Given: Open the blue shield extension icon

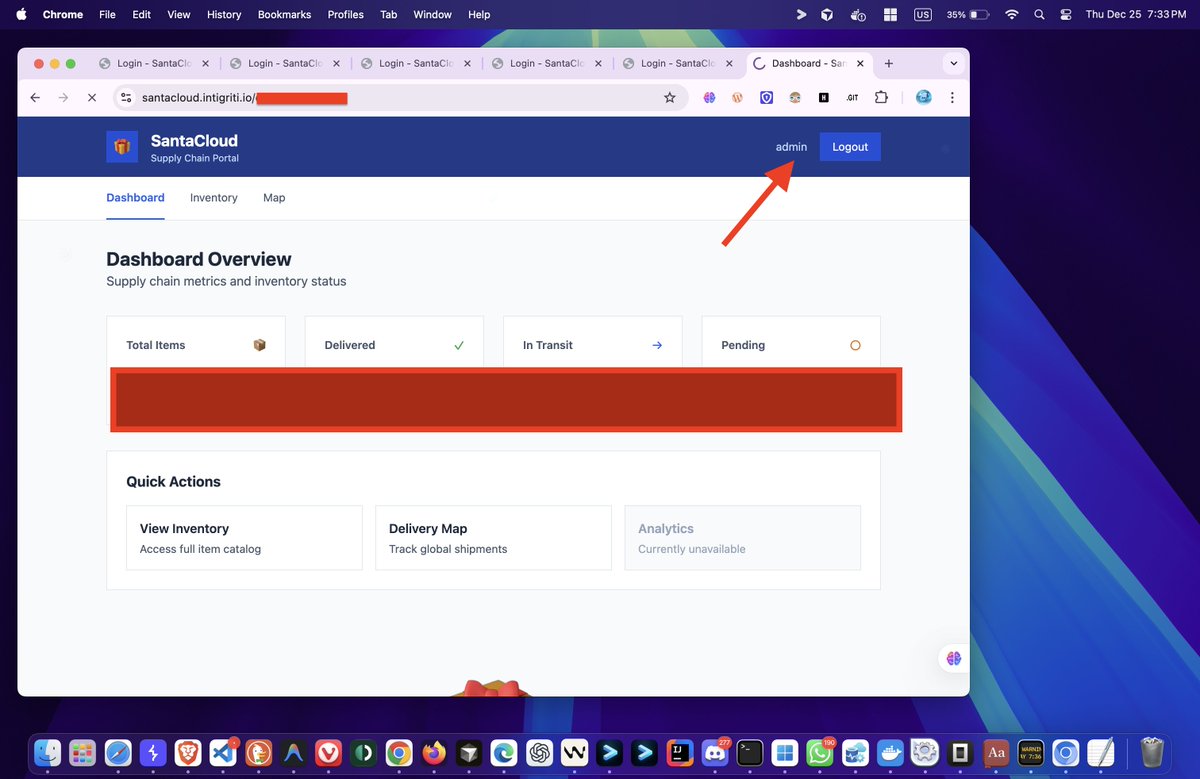Looking at the screenshot, I should (766, 98).
